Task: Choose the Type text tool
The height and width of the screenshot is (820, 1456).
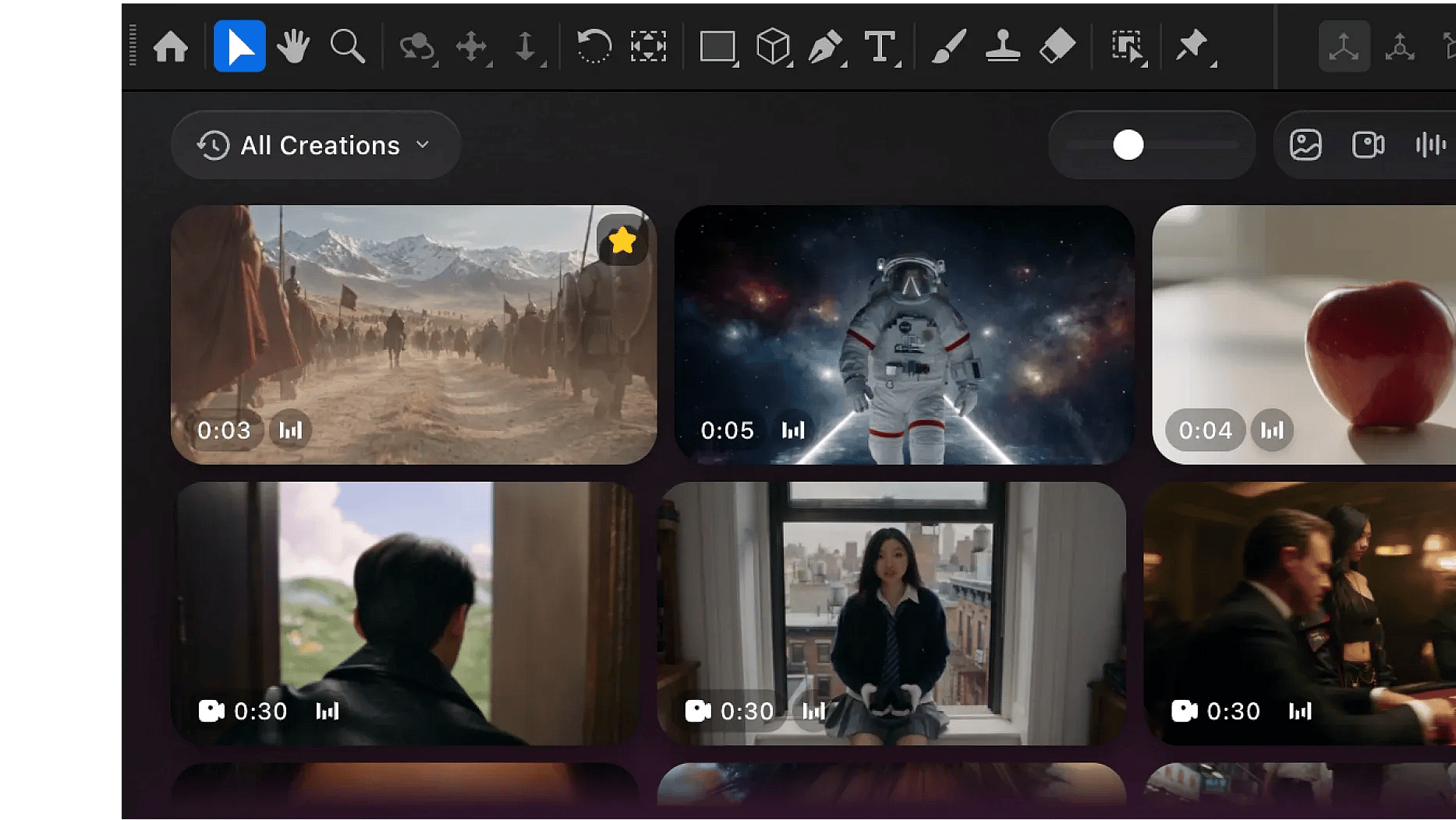Action: pos(880,47)
